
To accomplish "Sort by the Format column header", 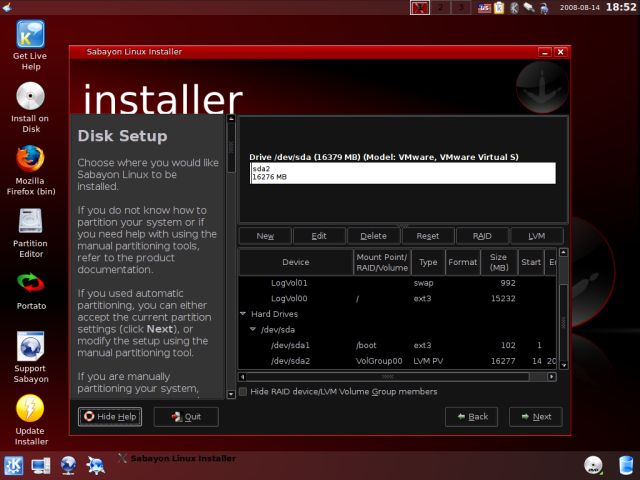I will [462, 262].
